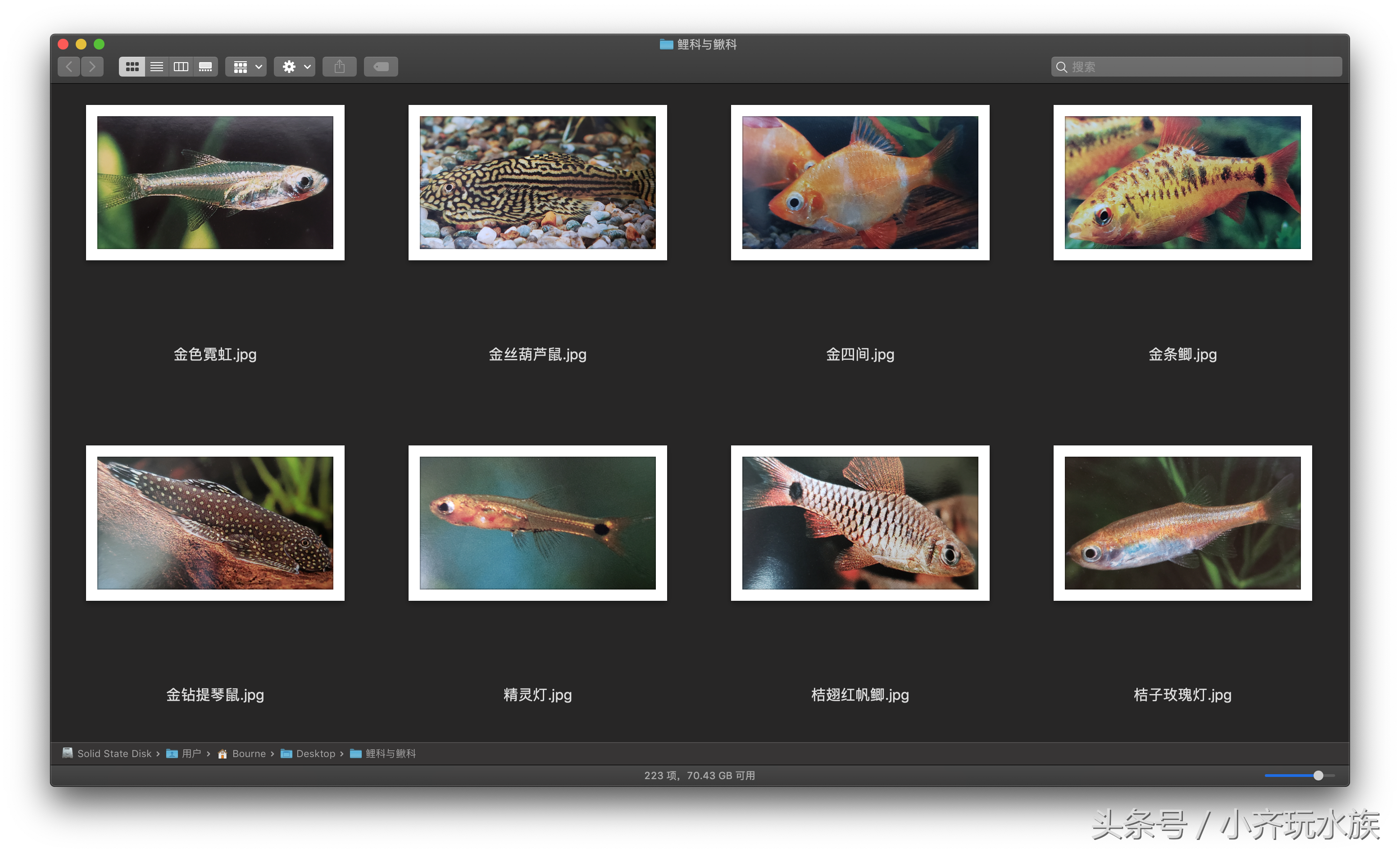Minimize the Finder window with yellow button
This screenshot has width=1400, height=853.
pyautogui.click(x=81, y=44)
